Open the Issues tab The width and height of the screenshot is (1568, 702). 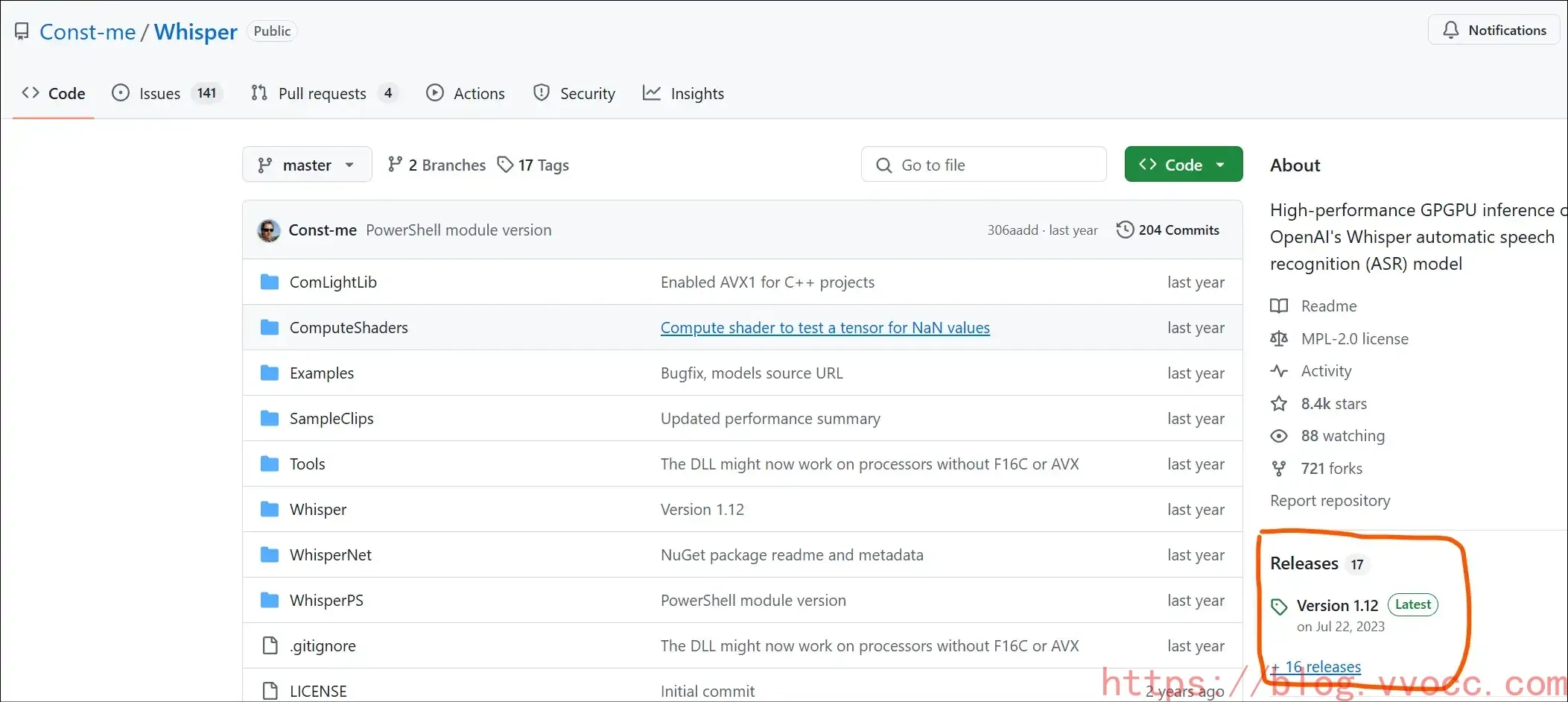point(159,93)
